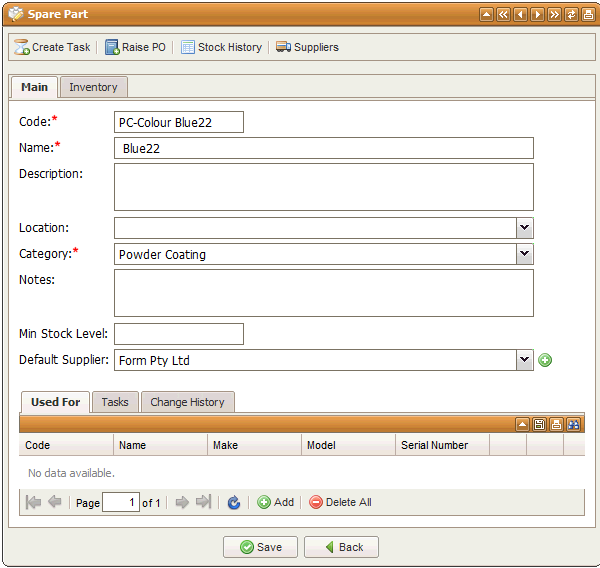Viewport: 600px width, 568px height.
Task: Go to next record with the right arrow
Action: (537, 15)
